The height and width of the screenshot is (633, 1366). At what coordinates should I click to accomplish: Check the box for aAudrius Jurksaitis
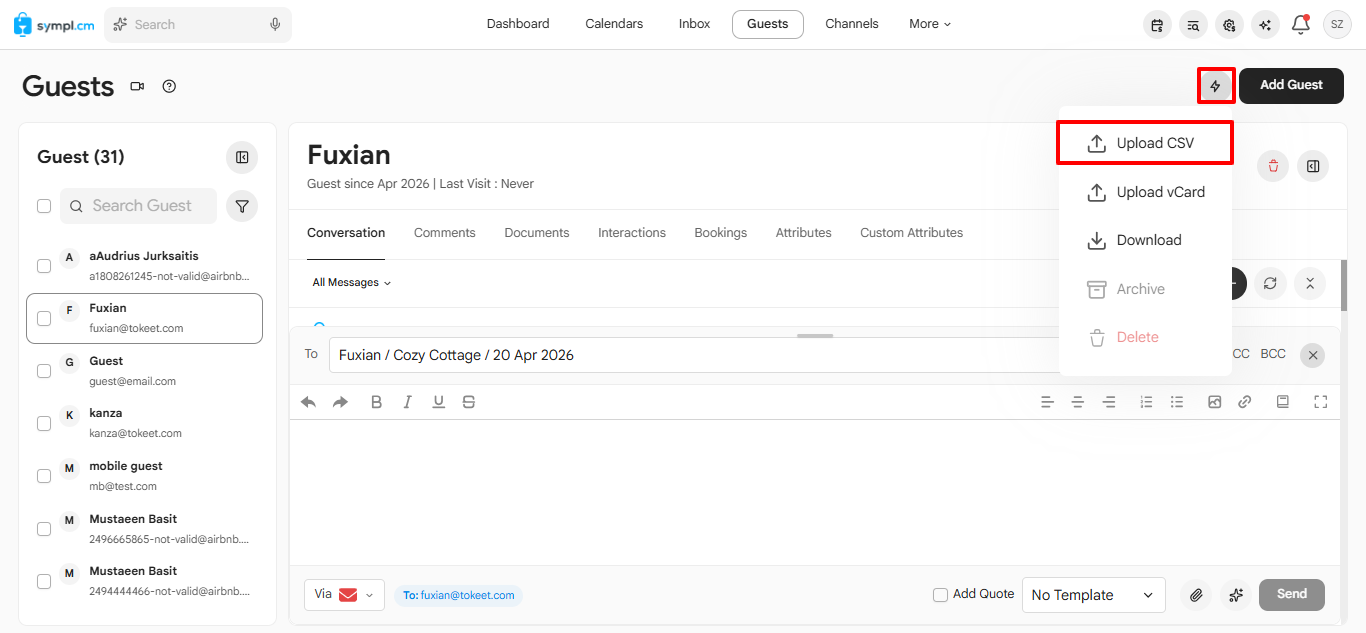click(44, 266)
